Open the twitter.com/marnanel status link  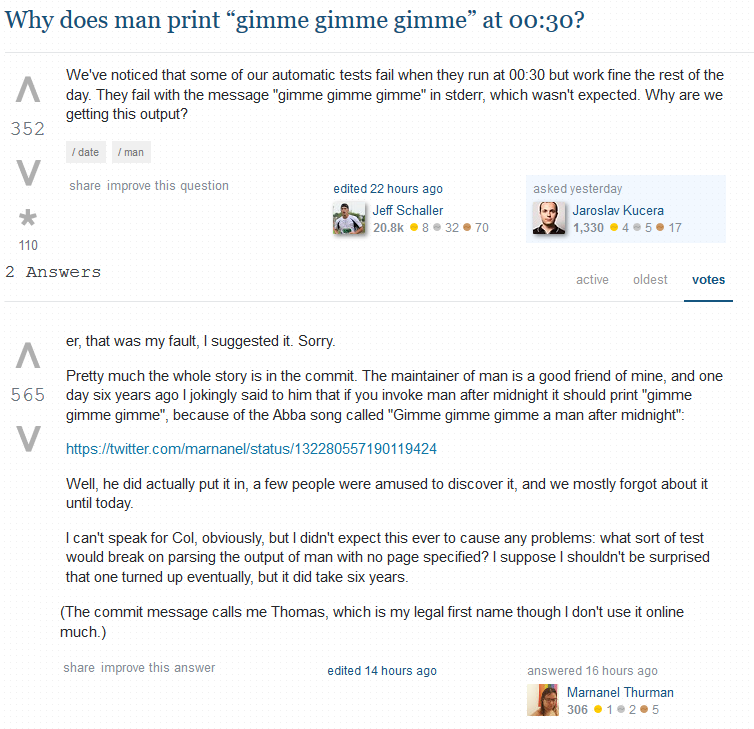tap(251, 449)
